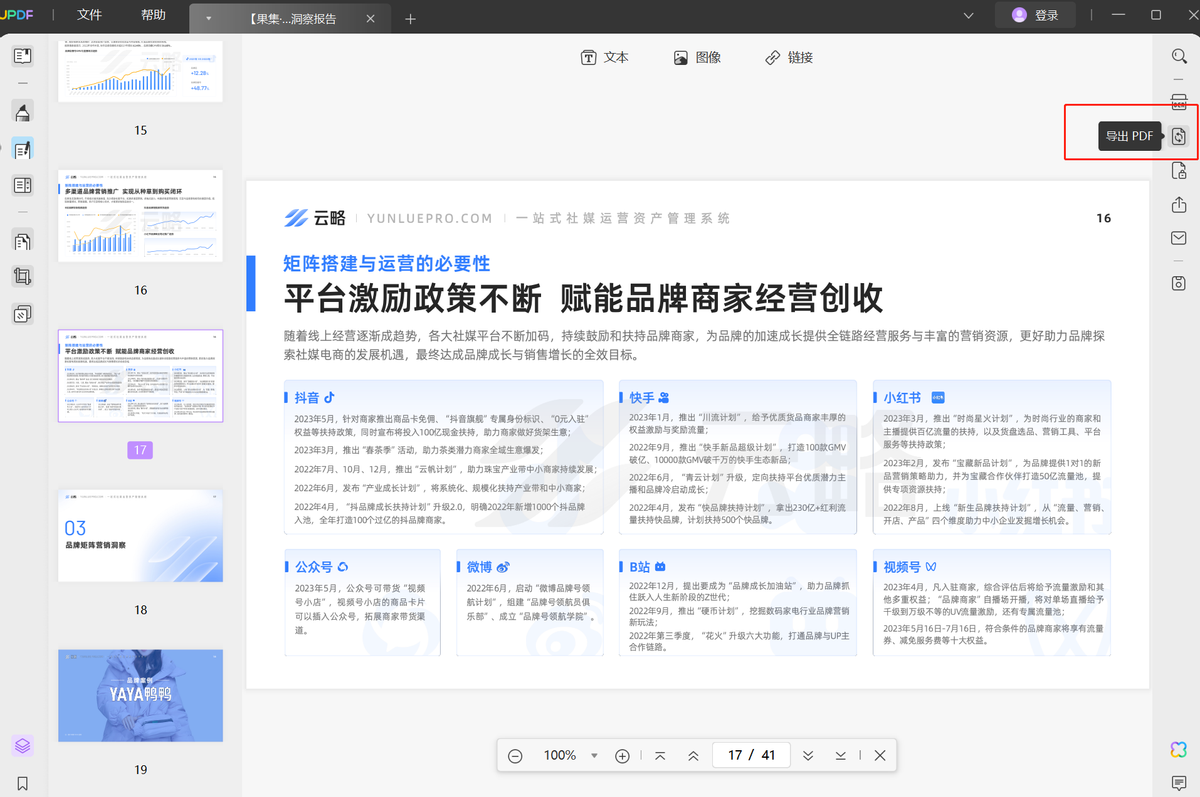The image size is (1200, 797).
Task: Click the B站 section title
Action: pos(640,567)
